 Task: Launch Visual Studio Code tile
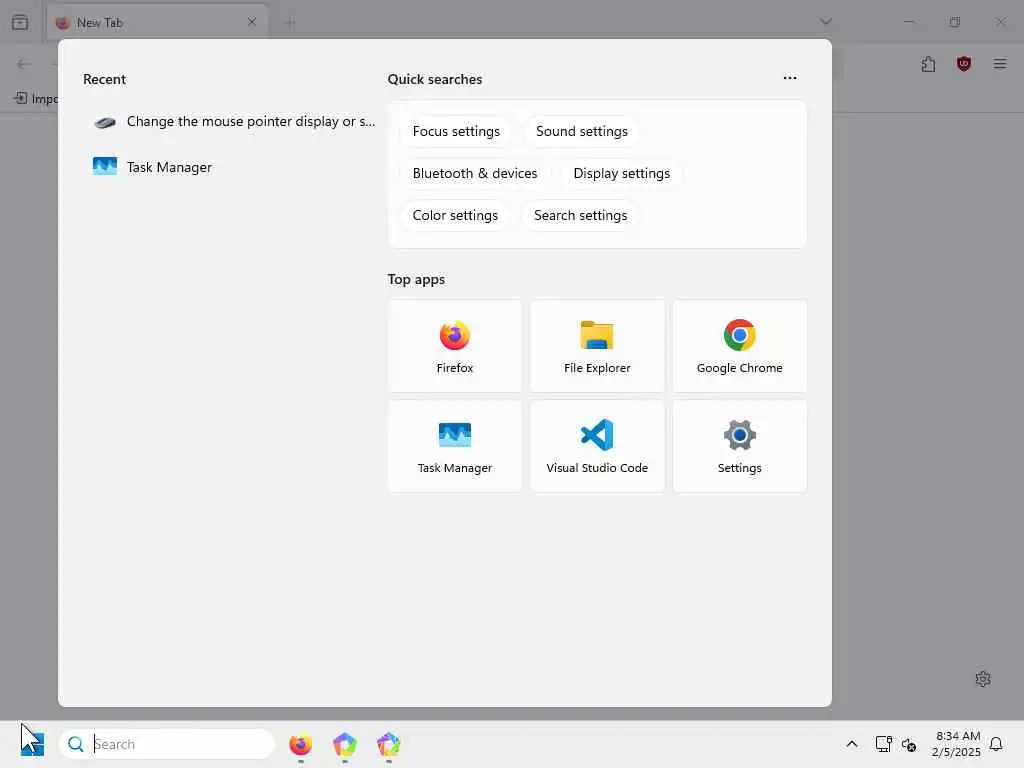(x=597, y=446)
